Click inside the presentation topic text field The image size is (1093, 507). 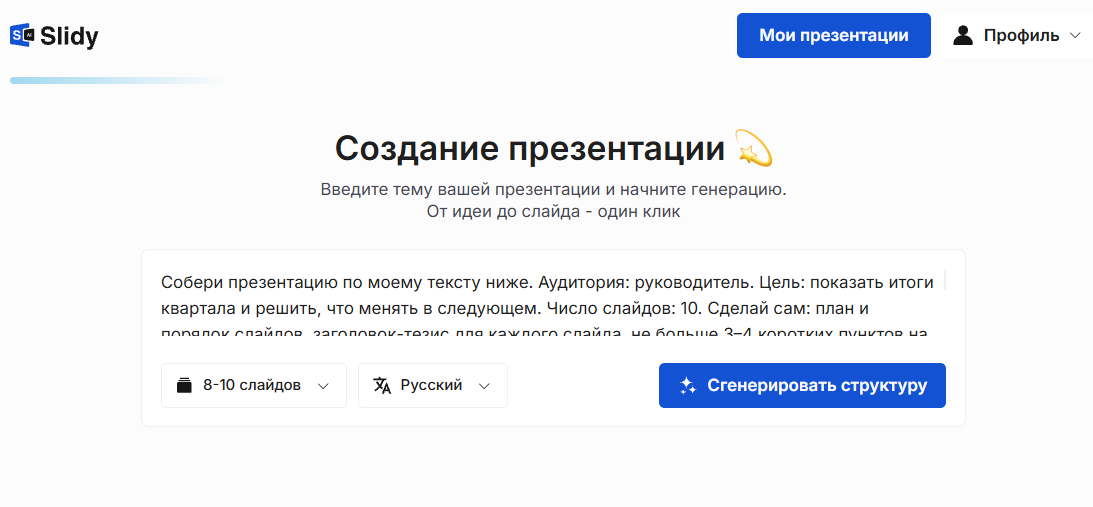(549, 303)
